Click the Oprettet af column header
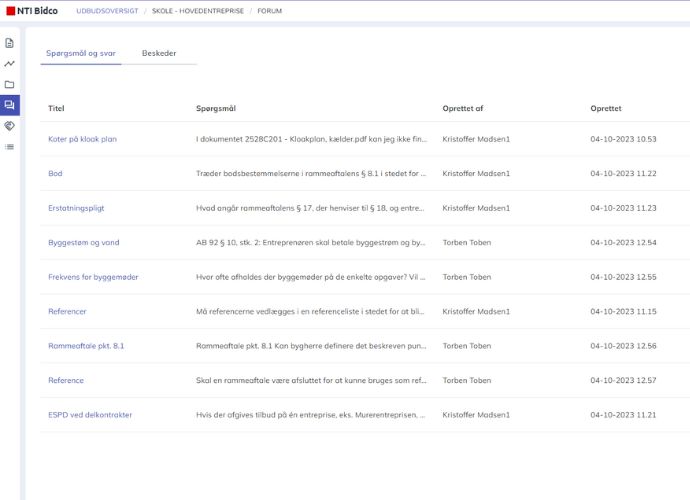This screenshot has width=690, height=500. tap(462, 108)
